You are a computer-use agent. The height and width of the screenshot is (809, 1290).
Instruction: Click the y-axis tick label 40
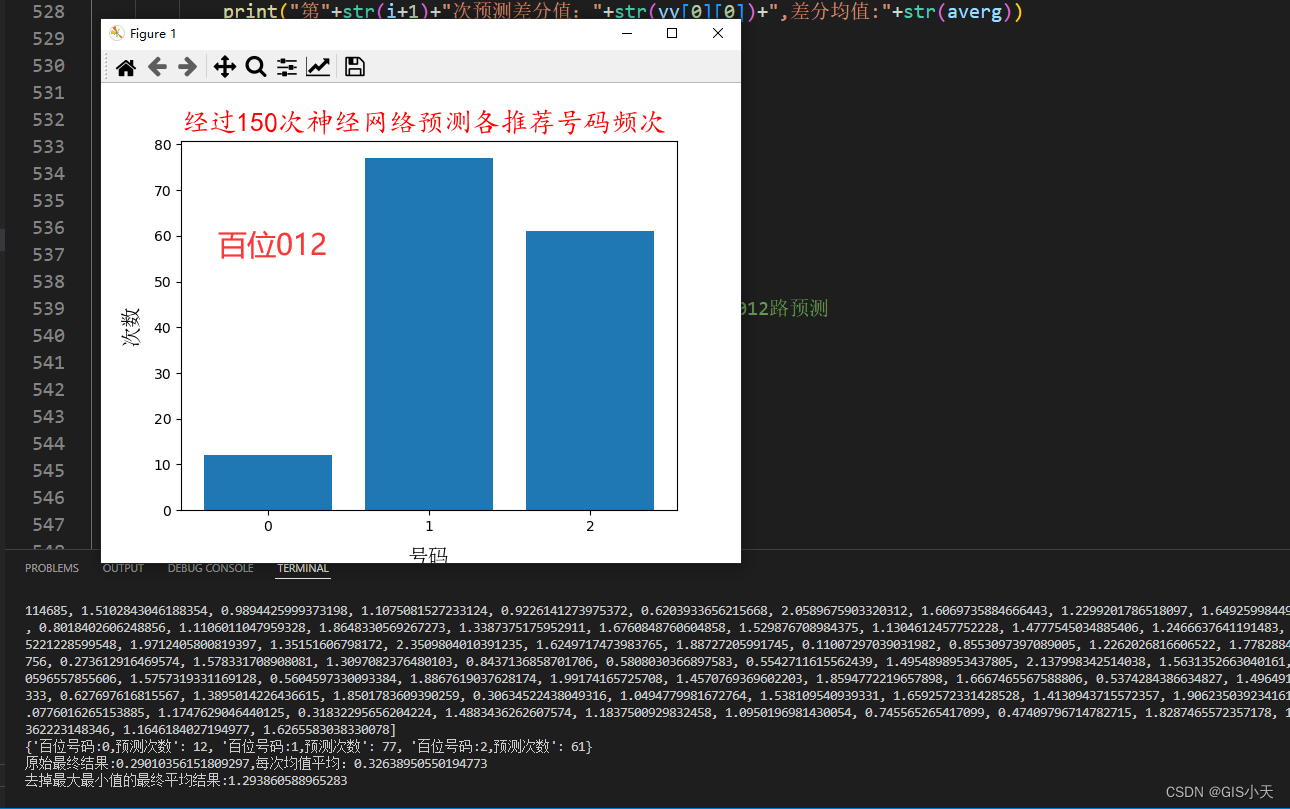[x=164, y=327]
